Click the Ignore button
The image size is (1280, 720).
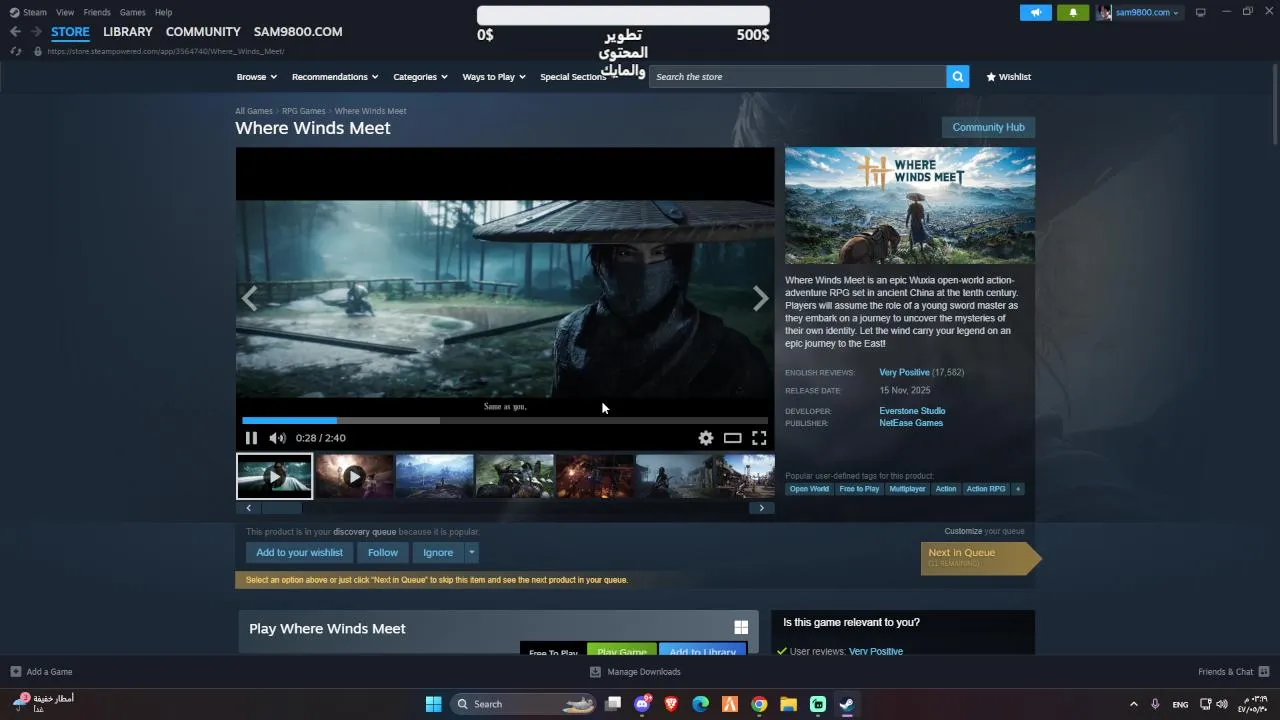[438, 552]
